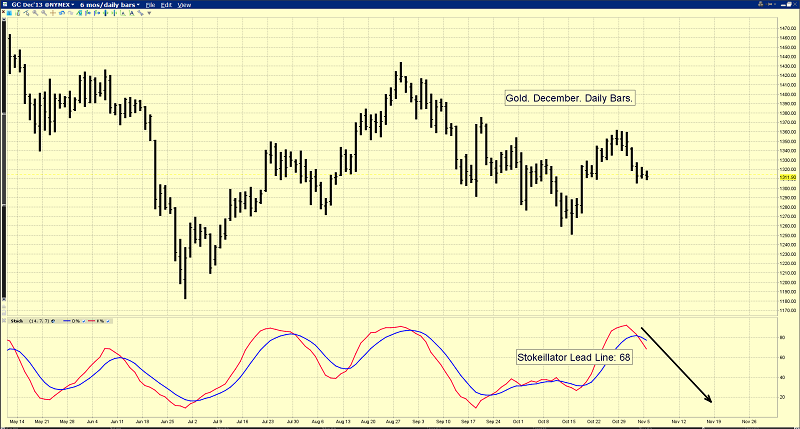Click the second magnifier zoom icon
Image resolution: width=800 pixels, height=429 pixels.
click(44, 13)
